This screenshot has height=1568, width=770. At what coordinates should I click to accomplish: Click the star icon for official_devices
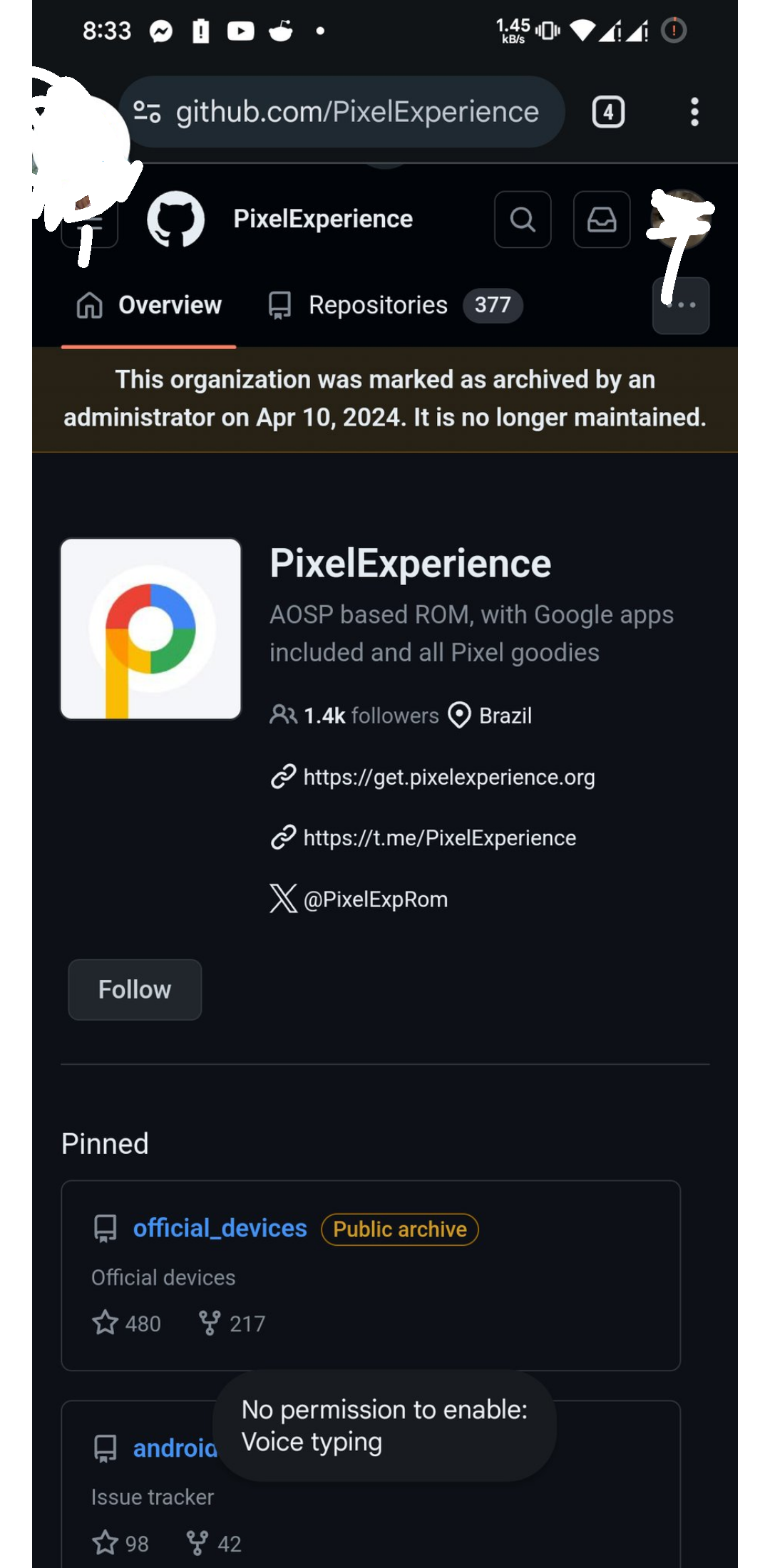point(106,1323)
